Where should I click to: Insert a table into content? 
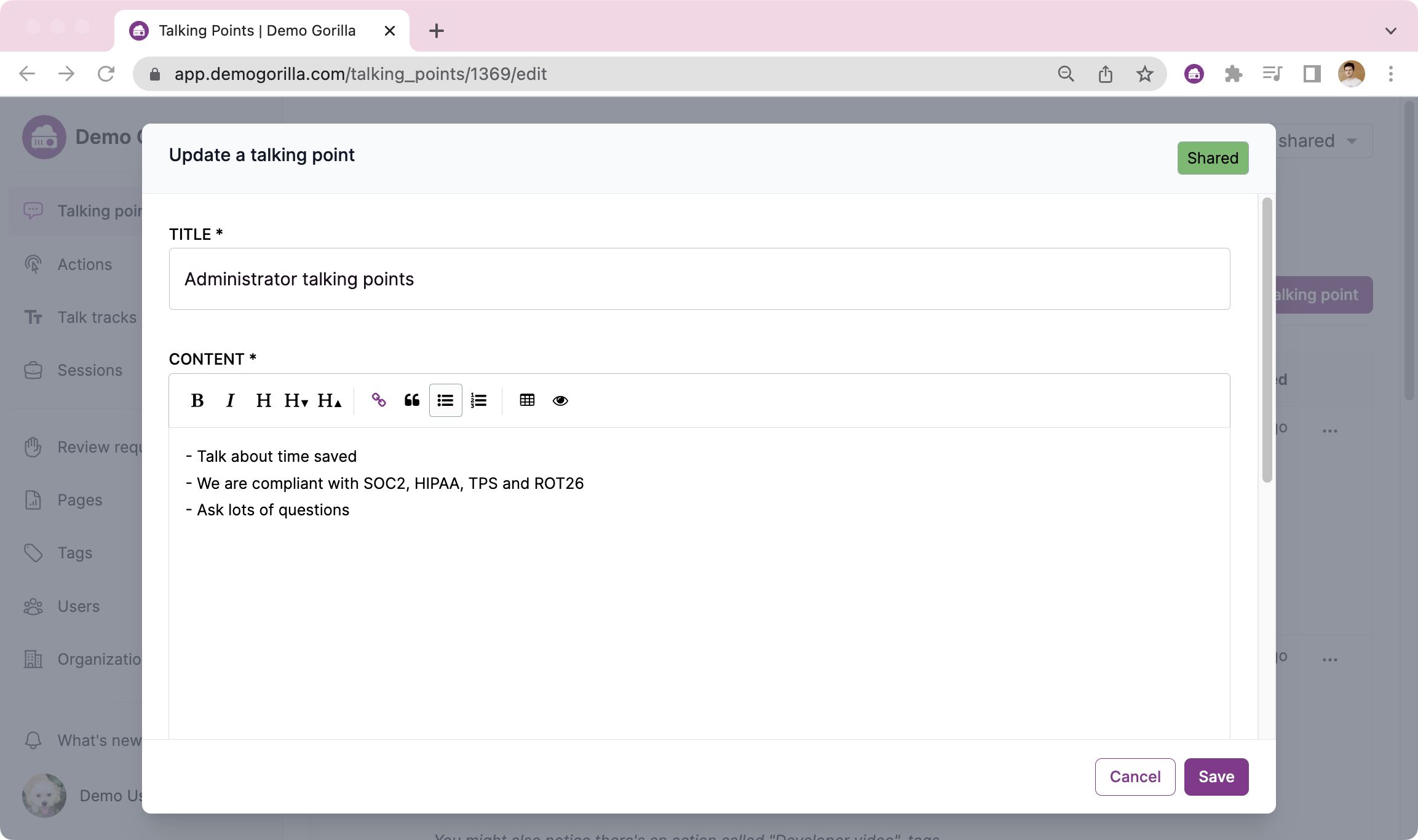coord(527,400)
